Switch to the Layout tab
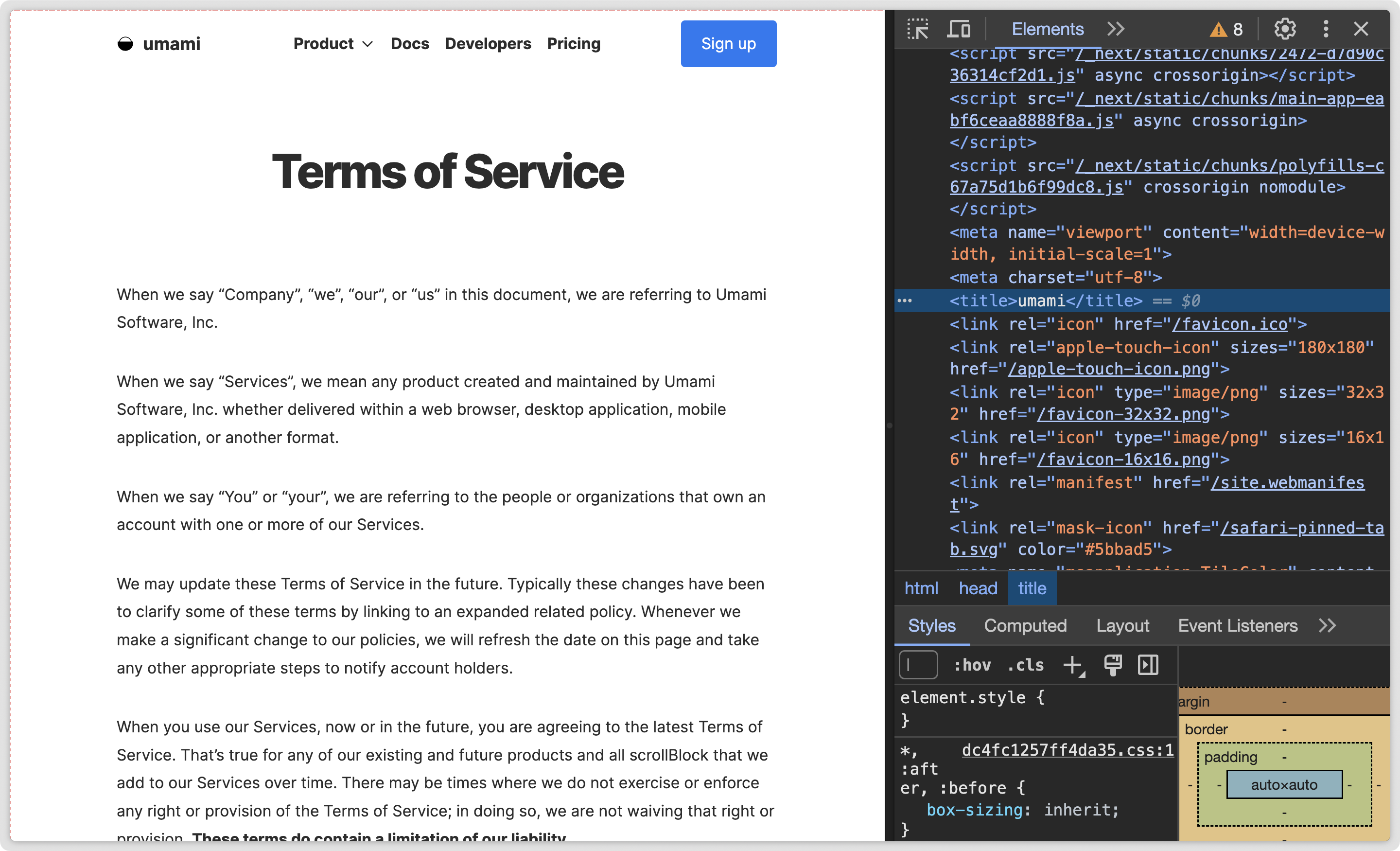Viewport: 1400px width, 851px height. (x=1123, y=625)
